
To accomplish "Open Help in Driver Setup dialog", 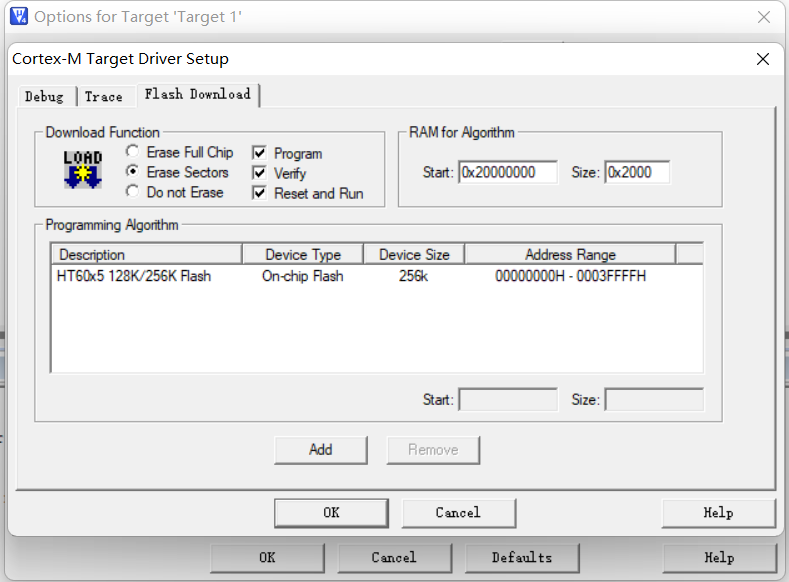I will tap(719, 513).
